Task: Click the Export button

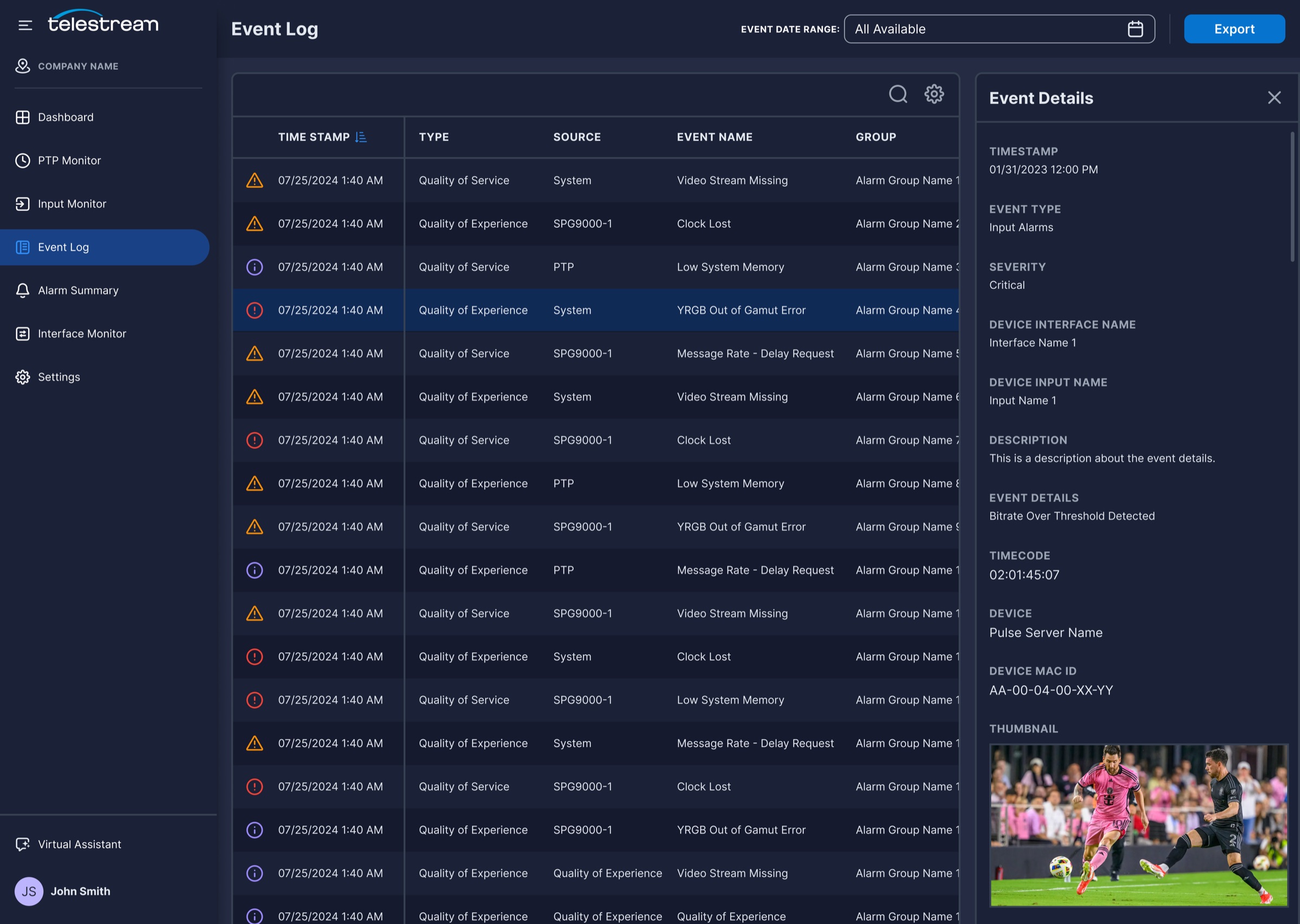Action: [x=1234, y=29]
